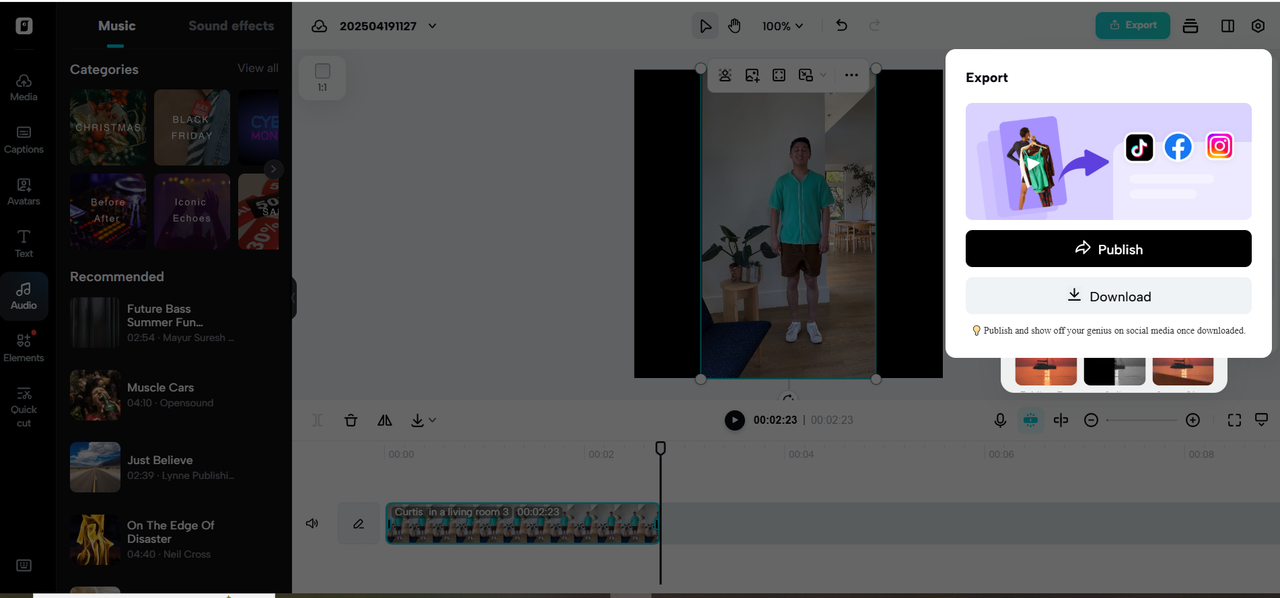Click the undo arrow icon
The height and width of the screenshot is (598, 1280).
(x=841, y=26)
